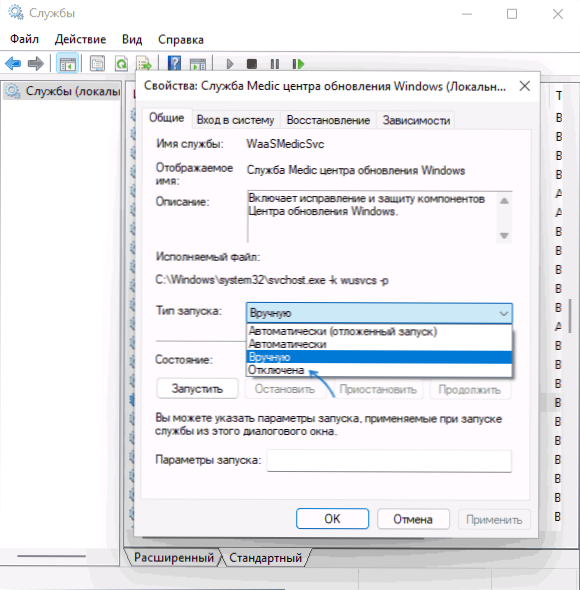Restart service with green toolbar icon
This screenshot has width=580, height=590.
click(298, 64)
